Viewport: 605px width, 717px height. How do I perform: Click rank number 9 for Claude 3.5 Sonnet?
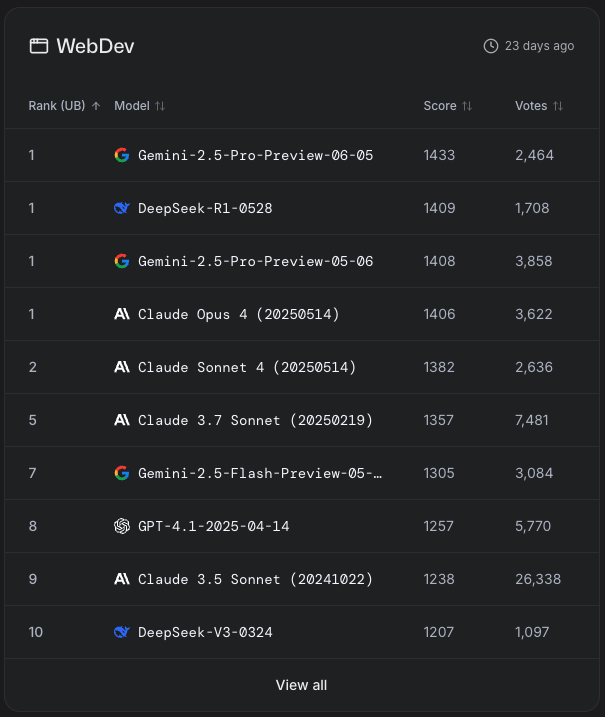click(x=32, y=579)
